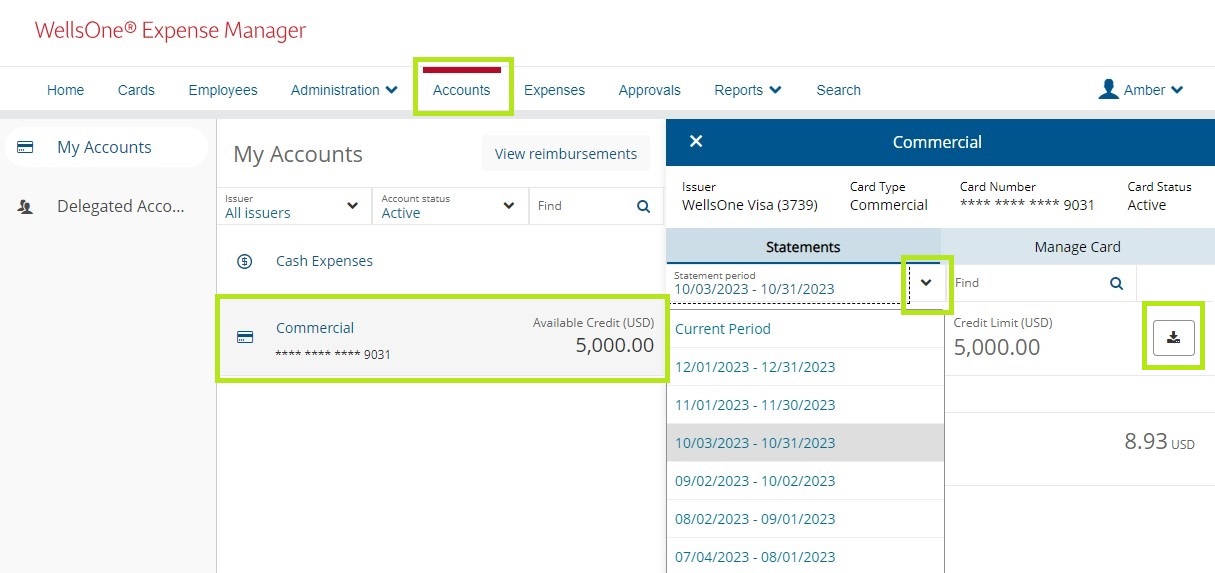This screenshot has width=1215, height=573.
Task: Click the magnifier in statements Find field
Action: (1116, 283)
